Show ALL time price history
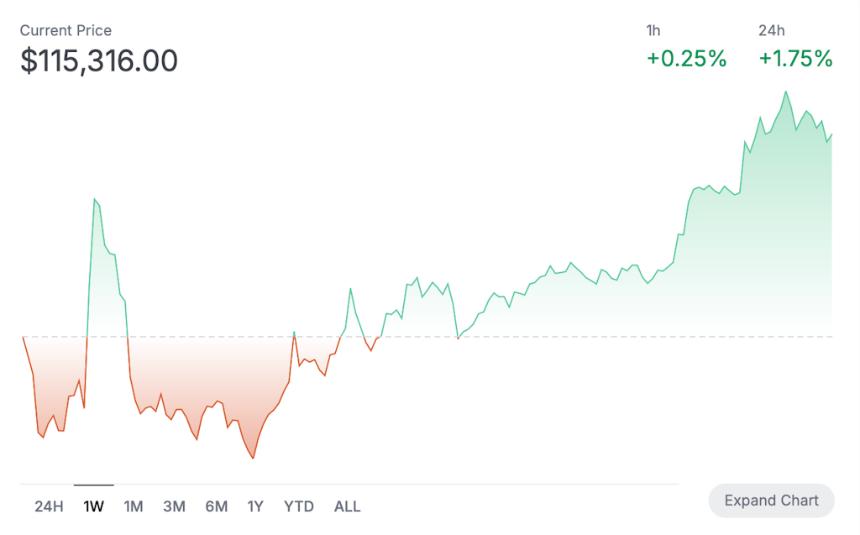 coord(347,506)
